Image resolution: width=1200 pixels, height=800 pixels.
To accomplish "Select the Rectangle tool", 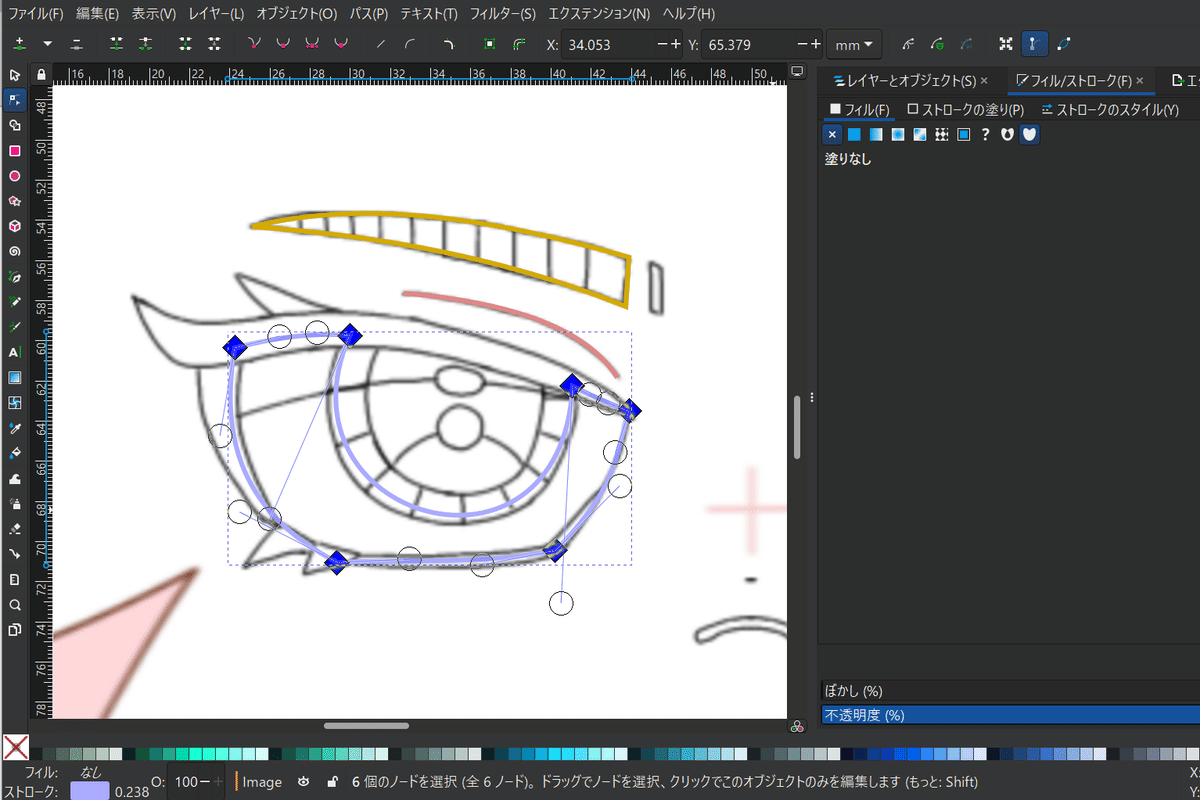I will (14, 151).
